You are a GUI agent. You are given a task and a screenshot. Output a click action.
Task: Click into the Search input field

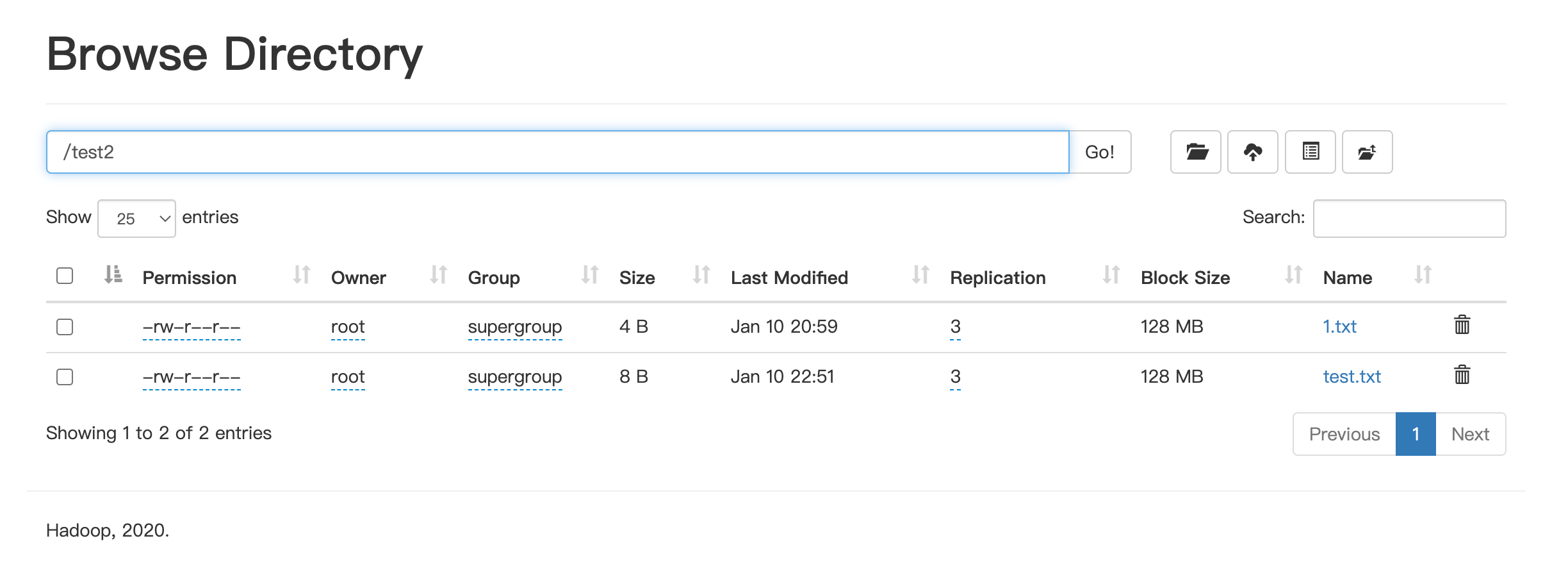point(1409,219)
